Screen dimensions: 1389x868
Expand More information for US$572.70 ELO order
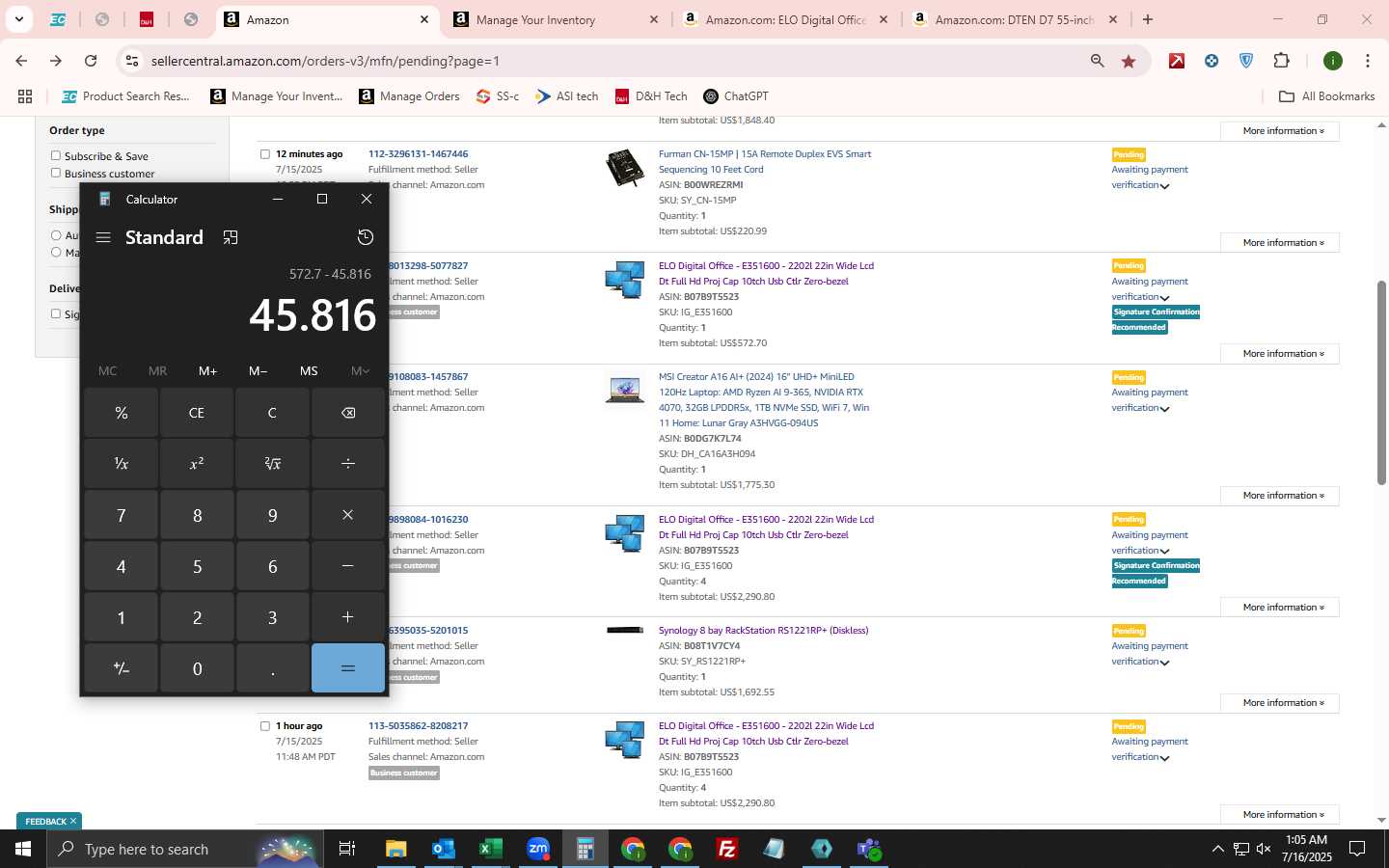click(x=1280, y=354)
